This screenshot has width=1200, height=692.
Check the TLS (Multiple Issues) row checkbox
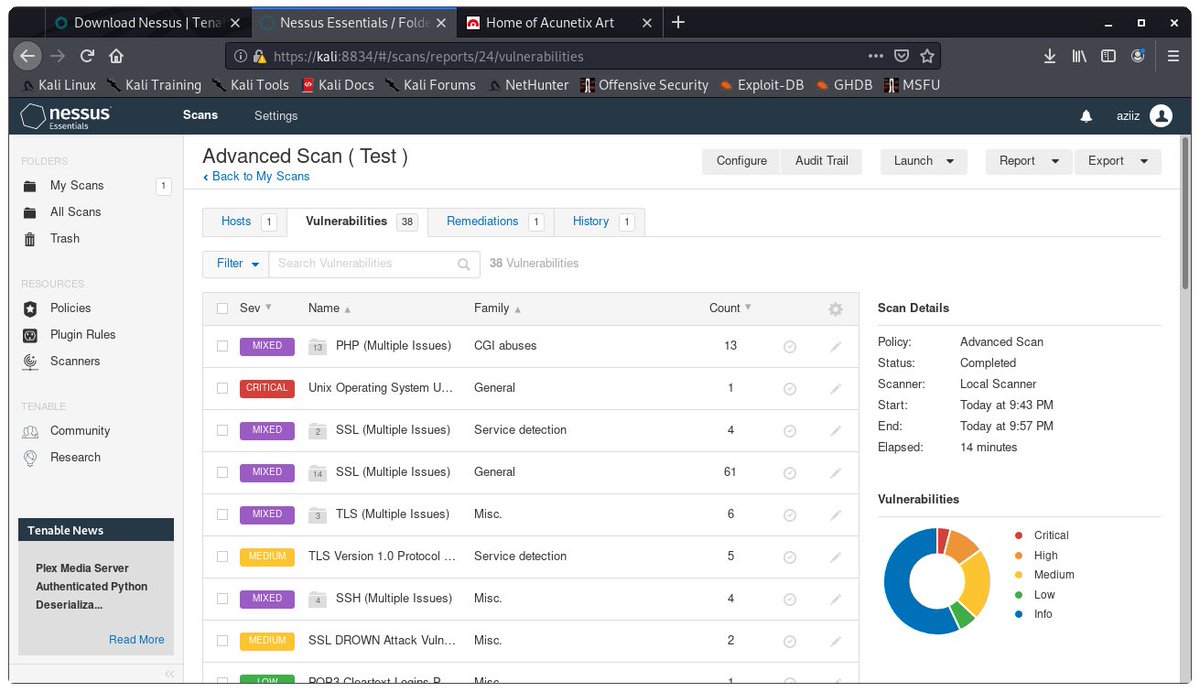[x=222, y=514]
